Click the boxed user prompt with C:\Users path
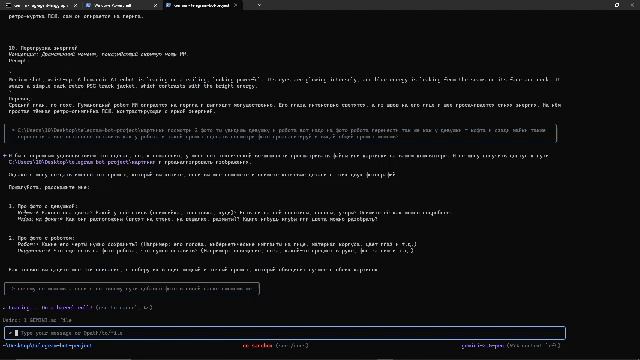This screenshot has width=640, height=360. [x=280, y=133]
